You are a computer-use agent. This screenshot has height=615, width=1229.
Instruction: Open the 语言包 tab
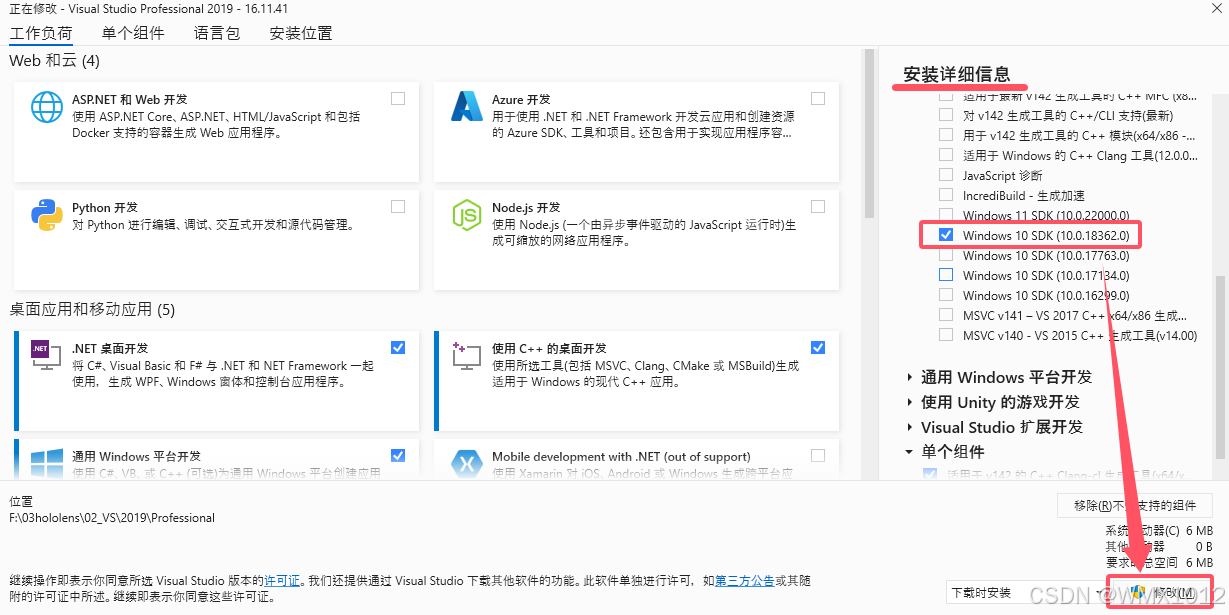pyautogui.click(x=217, y=33)
